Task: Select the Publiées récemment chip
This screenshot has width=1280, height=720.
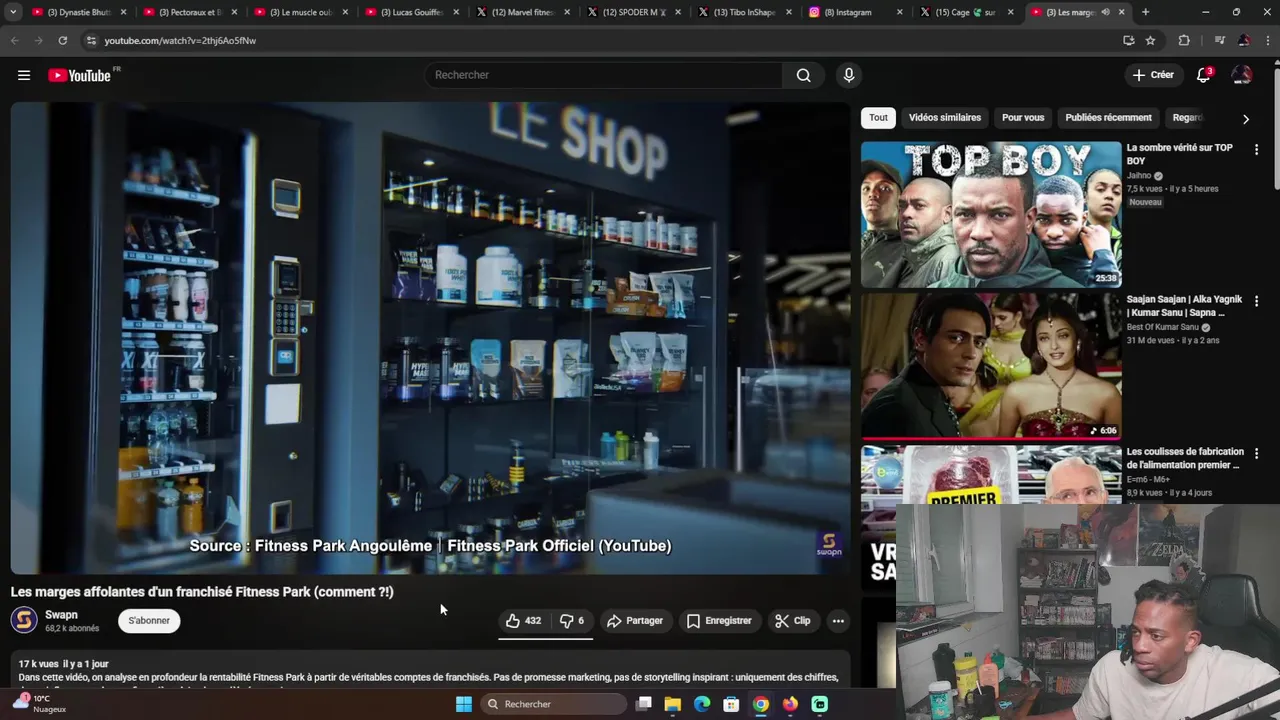Action: point(1108,118)
